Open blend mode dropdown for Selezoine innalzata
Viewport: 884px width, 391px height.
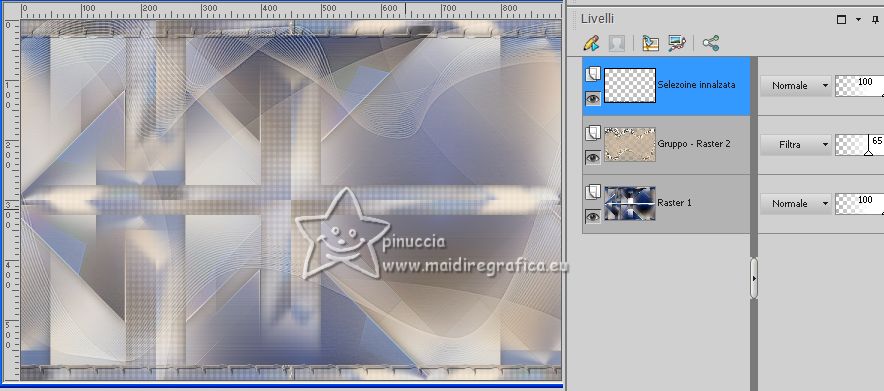coord(795,86)
